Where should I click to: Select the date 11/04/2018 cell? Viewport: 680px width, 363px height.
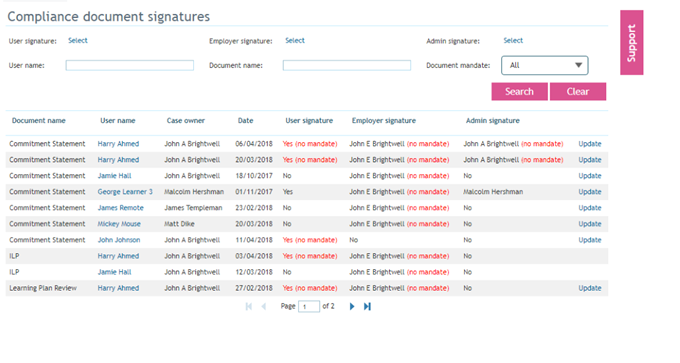pyautogui.click(x=254, y=240)
